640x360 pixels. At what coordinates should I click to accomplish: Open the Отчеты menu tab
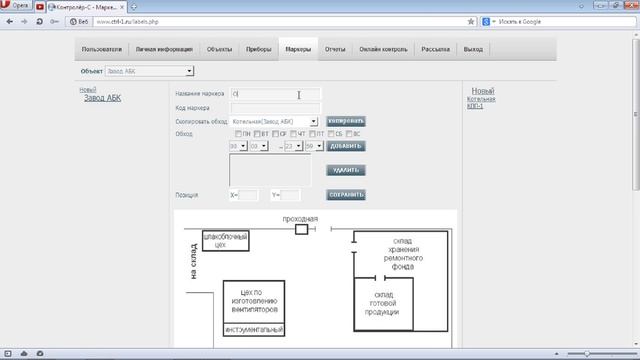coord(335,49)
